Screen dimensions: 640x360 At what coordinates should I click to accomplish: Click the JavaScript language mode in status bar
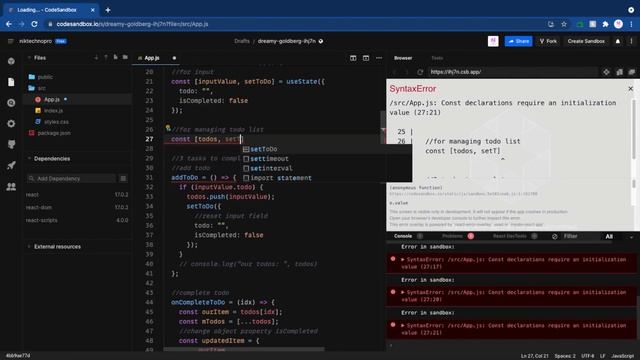point(622,356)
